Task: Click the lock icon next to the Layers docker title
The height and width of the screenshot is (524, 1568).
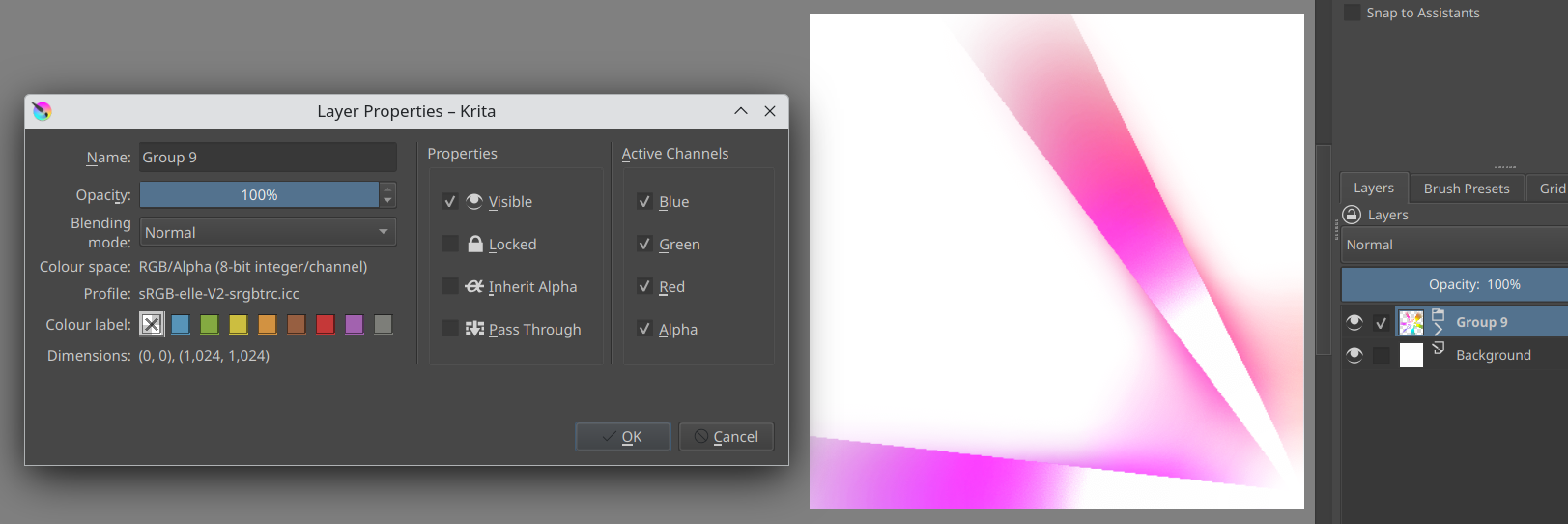Action: click(1352, 215)
